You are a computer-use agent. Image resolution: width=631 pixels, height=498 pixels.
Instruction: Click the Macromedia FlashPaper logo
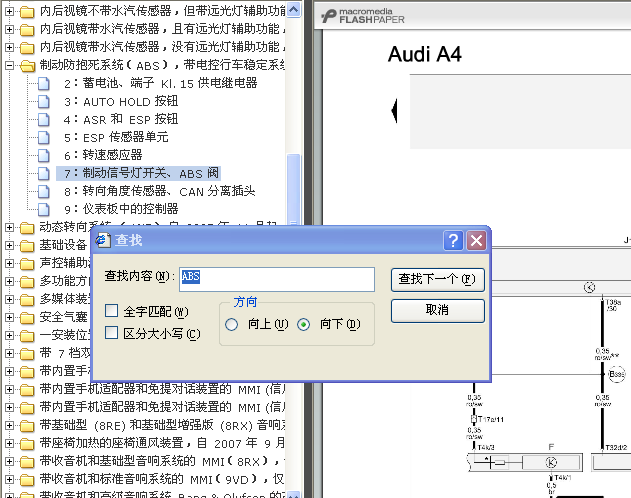pyautogui.click(x=363, y=16)
